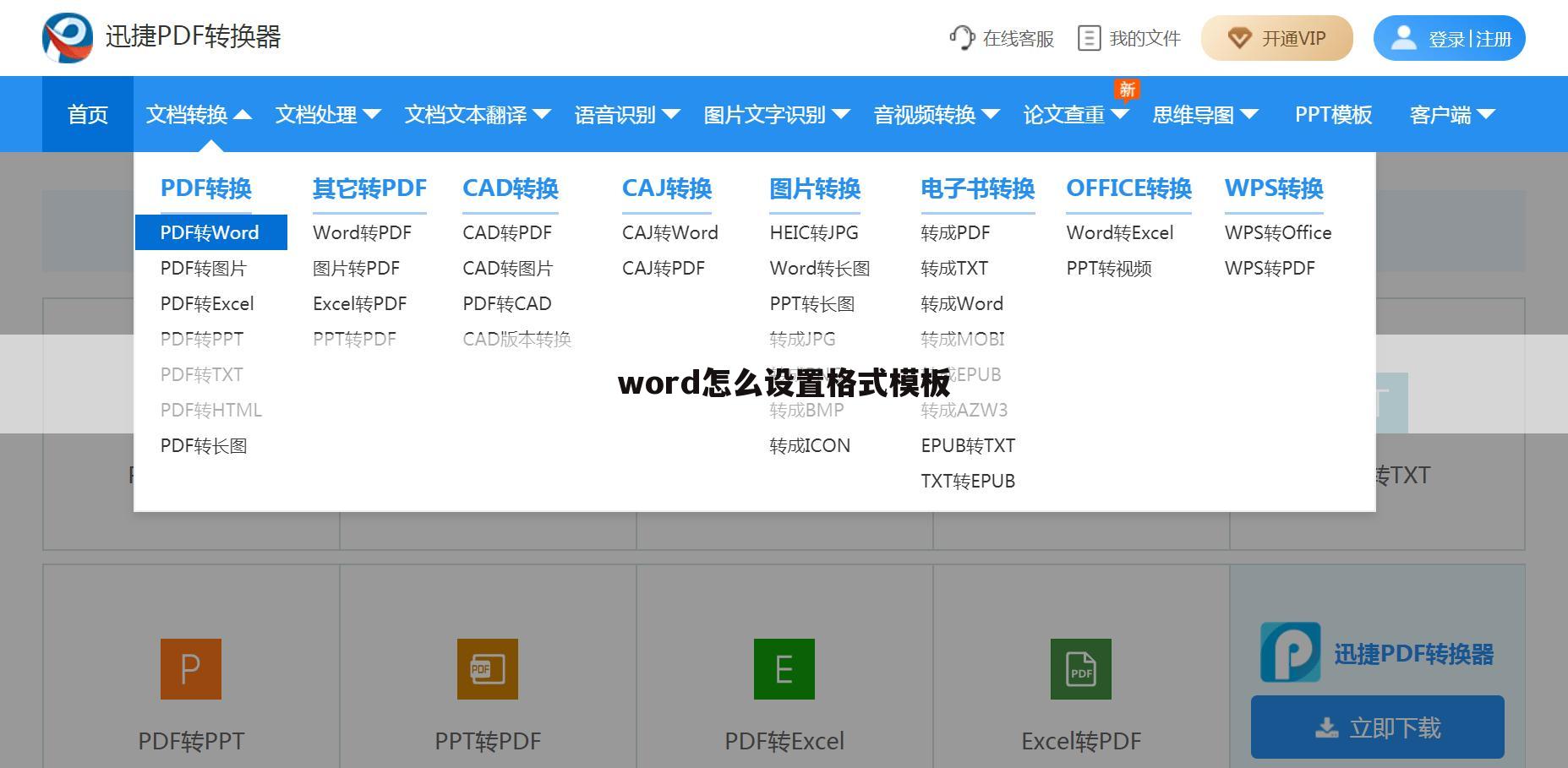Click the 迅捷PDF转换器 site title
1568x768 pixels.
click(193, 36)
